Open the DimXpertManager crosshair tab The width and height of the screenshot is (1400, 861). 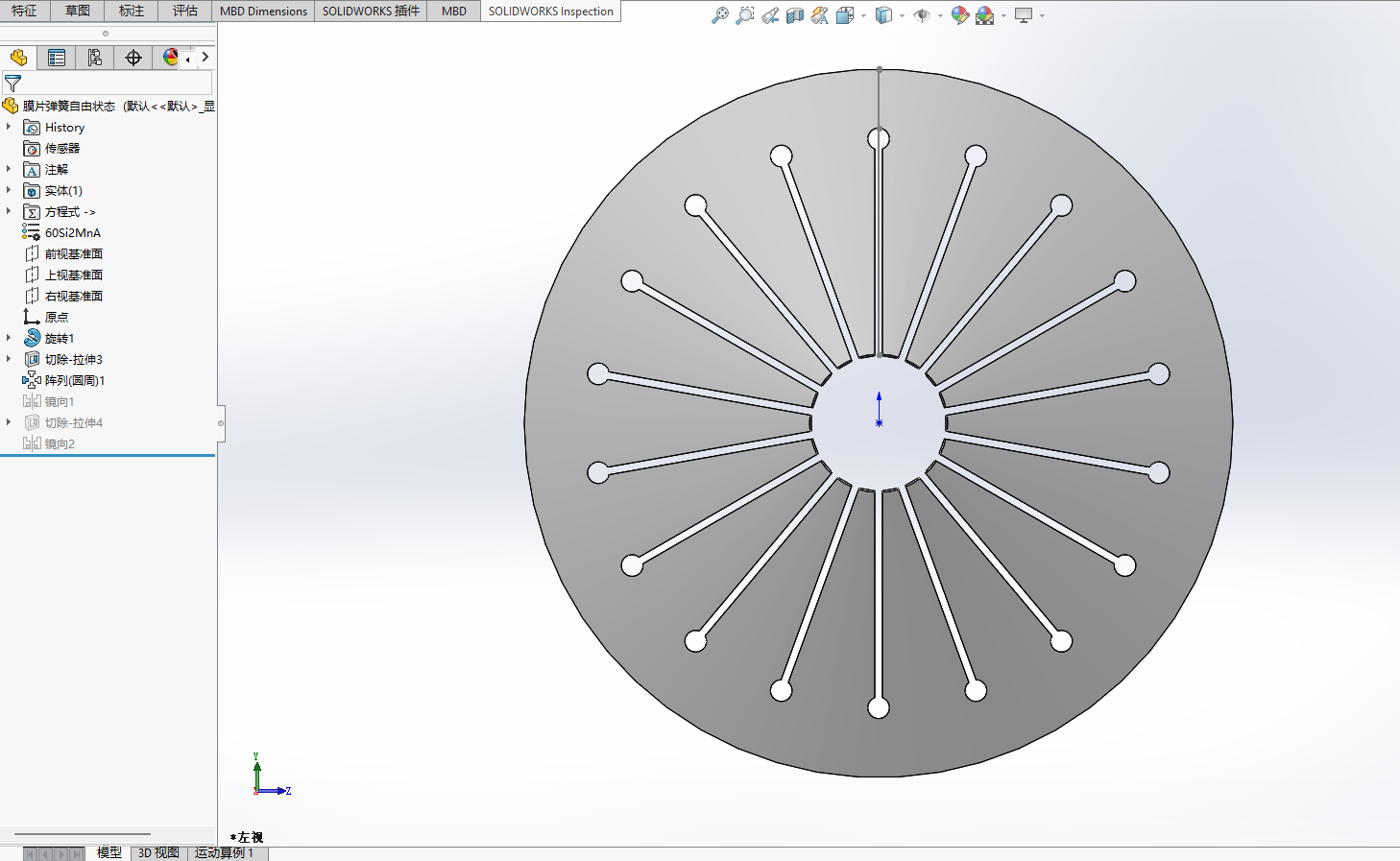click(133, 58)
